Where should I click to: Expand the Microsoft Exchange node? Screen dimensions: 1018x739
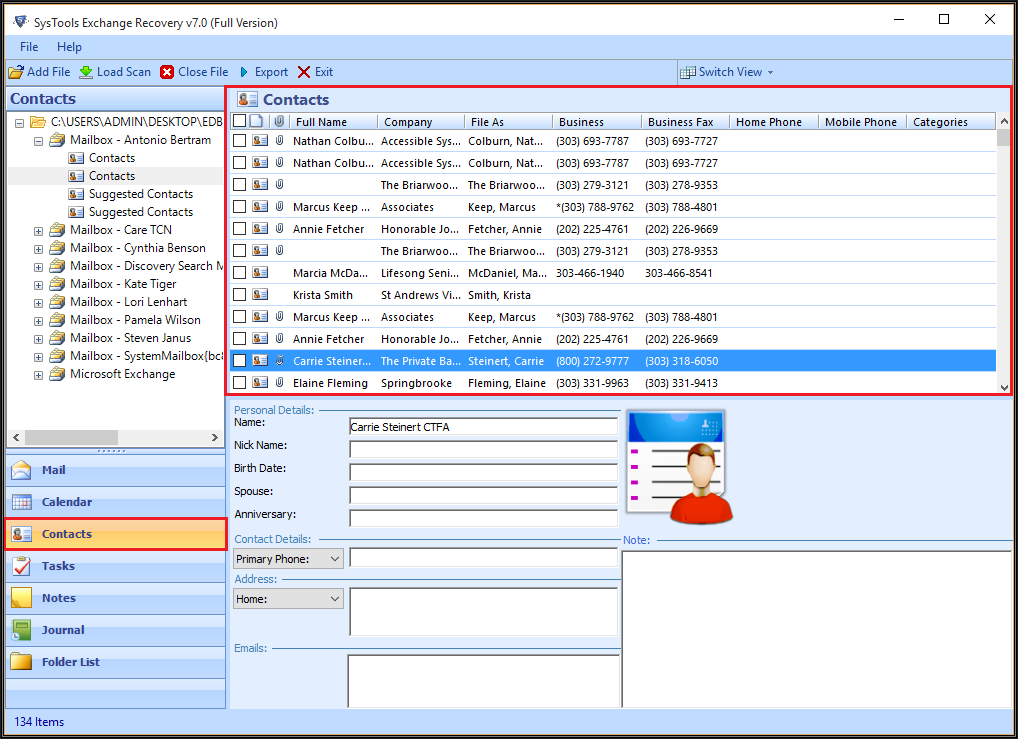coord(38,375)
